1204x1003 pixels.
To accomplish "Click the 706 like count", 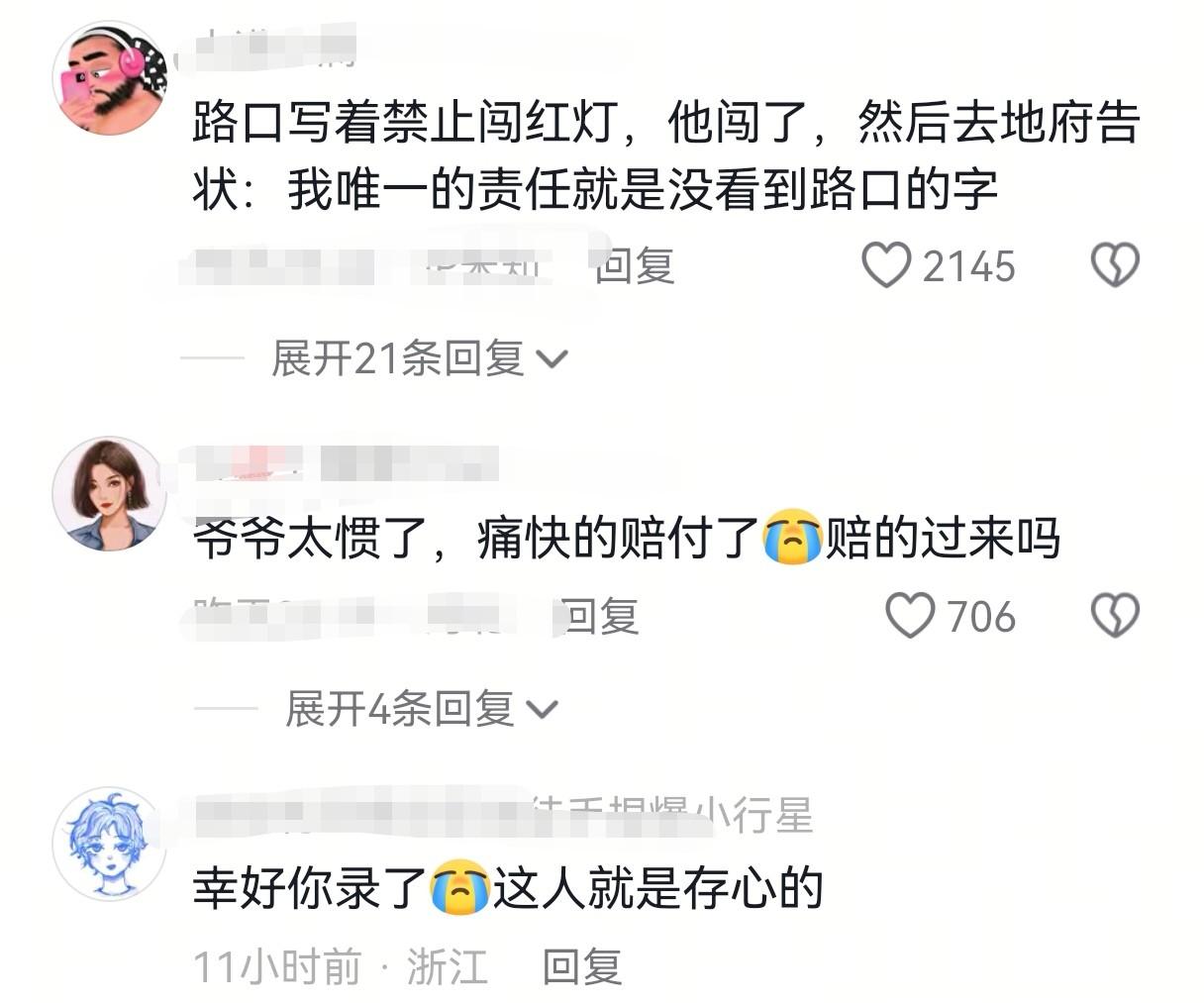I will click(981, 616).
